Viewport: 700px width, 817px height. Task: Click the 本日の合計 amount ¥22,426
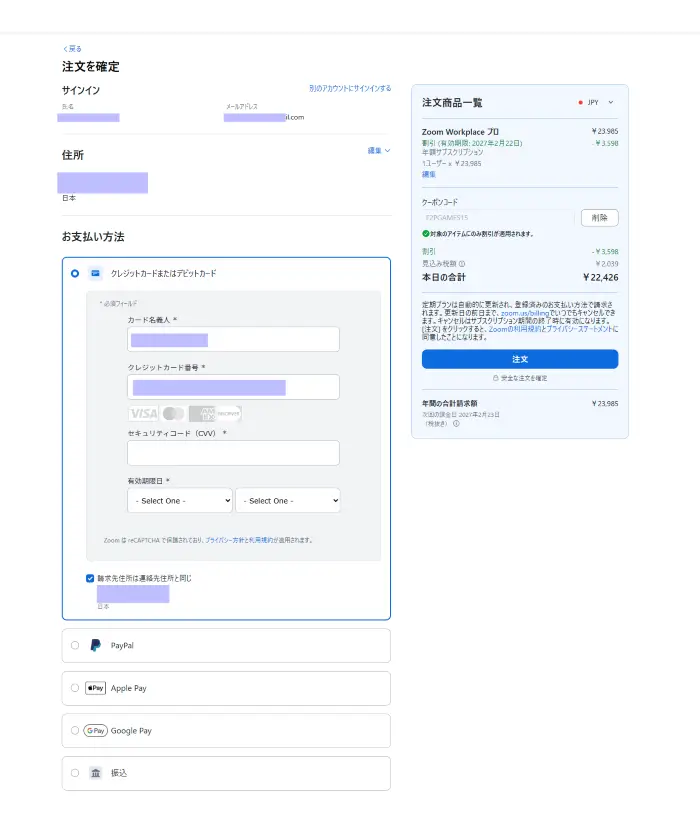[x=600, y=278]
